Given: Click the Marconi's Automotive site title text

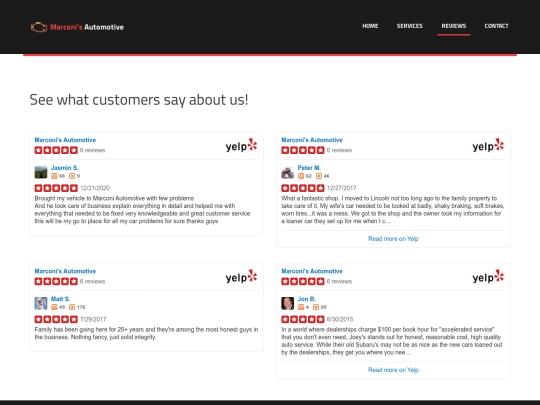Looking at the screenshot, I should [87, 27].
